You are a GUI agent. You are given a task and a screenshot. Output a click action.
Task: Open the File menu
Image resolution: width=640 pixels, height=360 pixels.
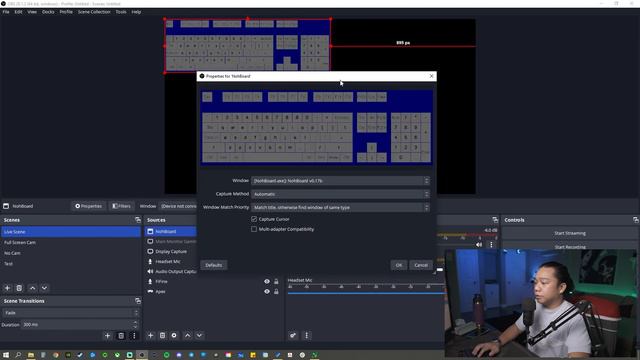coord(6,12)
